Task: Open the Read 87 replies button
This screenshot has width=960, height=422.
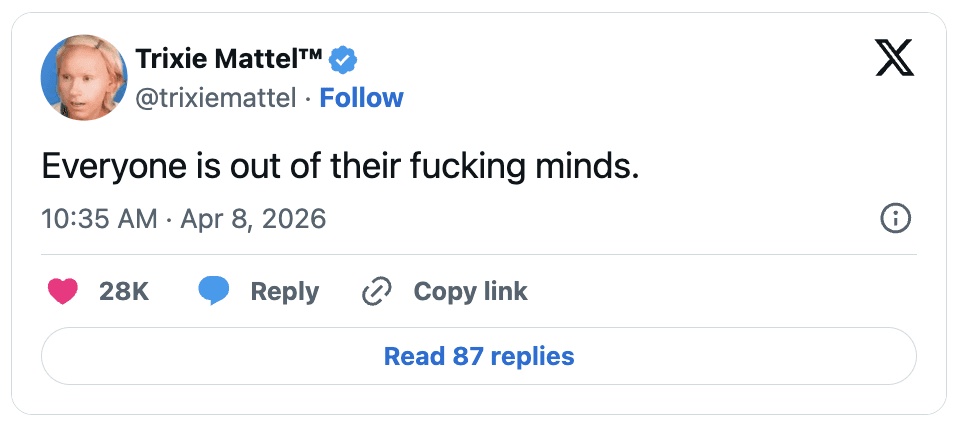Action: [479, 356]
